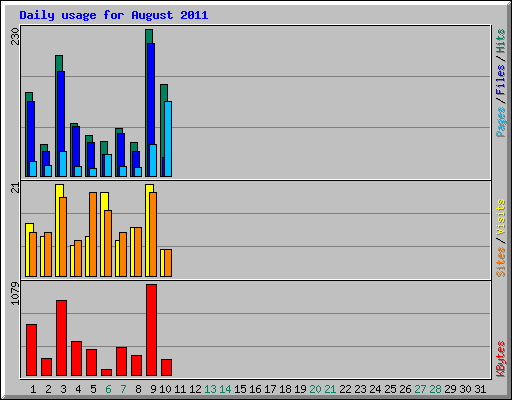This screenshot has height=400, width=512.
Task: Click the green "Hits" legend label
Action: (x=500, y=41)
